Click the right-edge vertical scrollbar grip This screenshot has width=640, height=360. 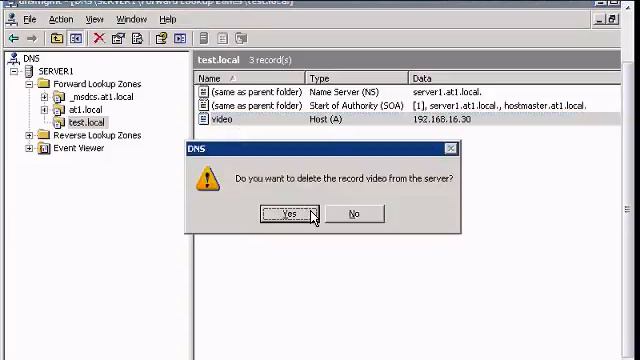[627, 209]
